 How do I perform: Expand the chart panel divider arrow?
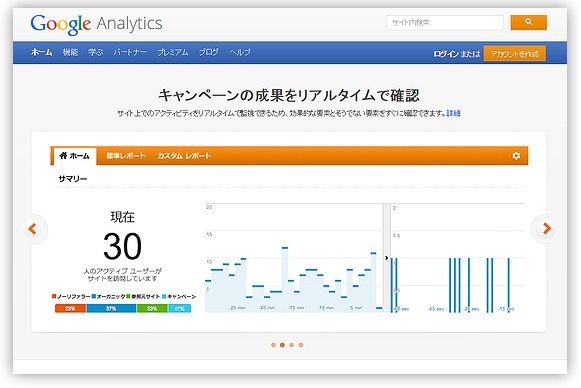pyautogui.click(x=386, y=258)
